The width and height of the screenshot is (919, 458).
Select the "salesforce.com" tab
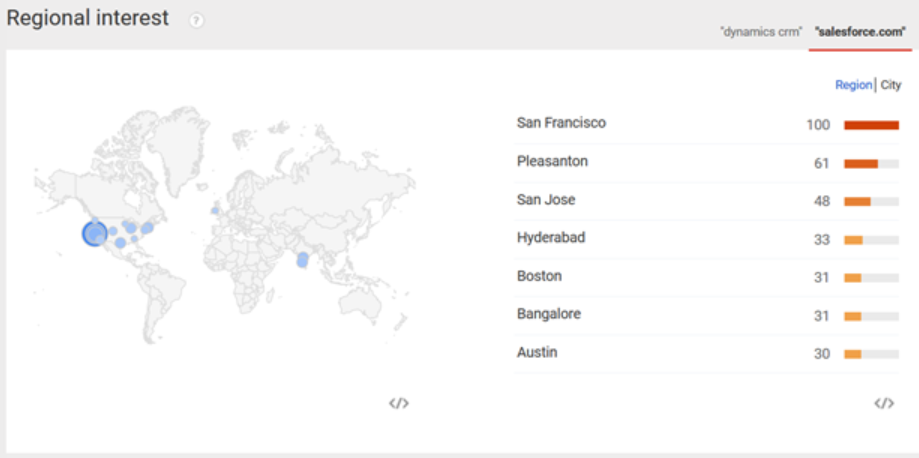click(859, 31)
